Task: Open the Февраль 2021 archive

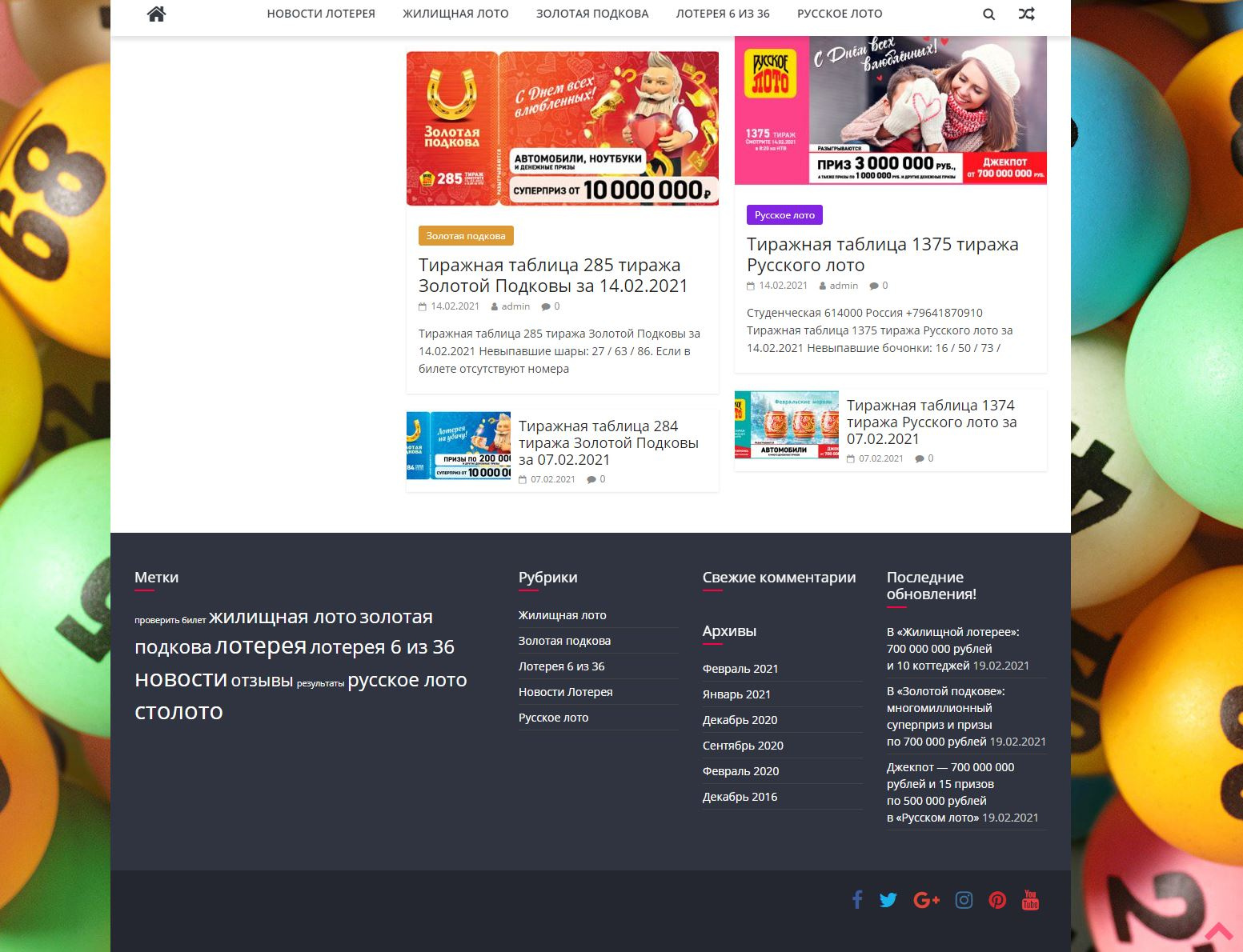Action: click(x=740, y=669)
